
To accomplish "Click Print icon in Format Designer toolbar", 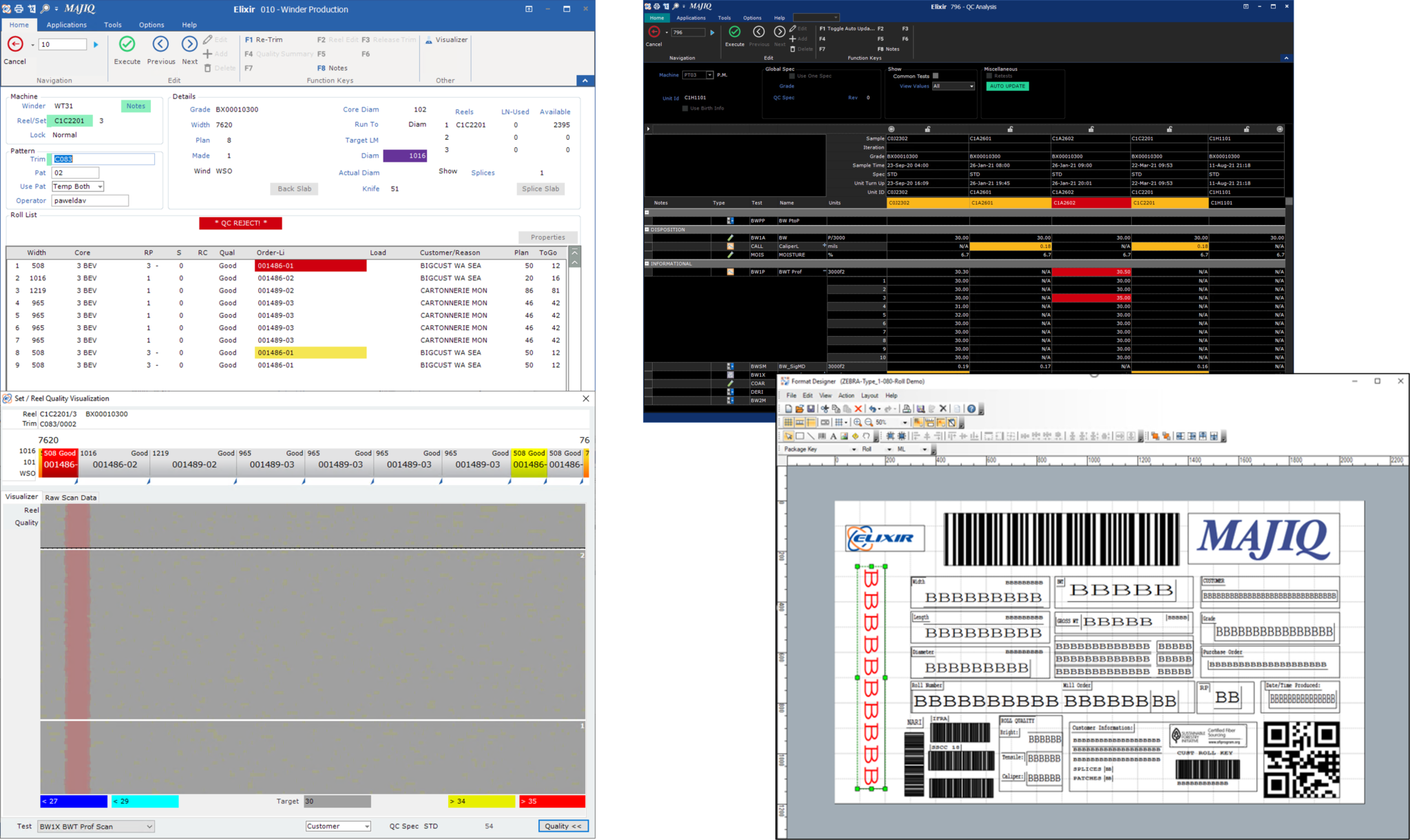I will pyautogui.click(x=907, y=409).
